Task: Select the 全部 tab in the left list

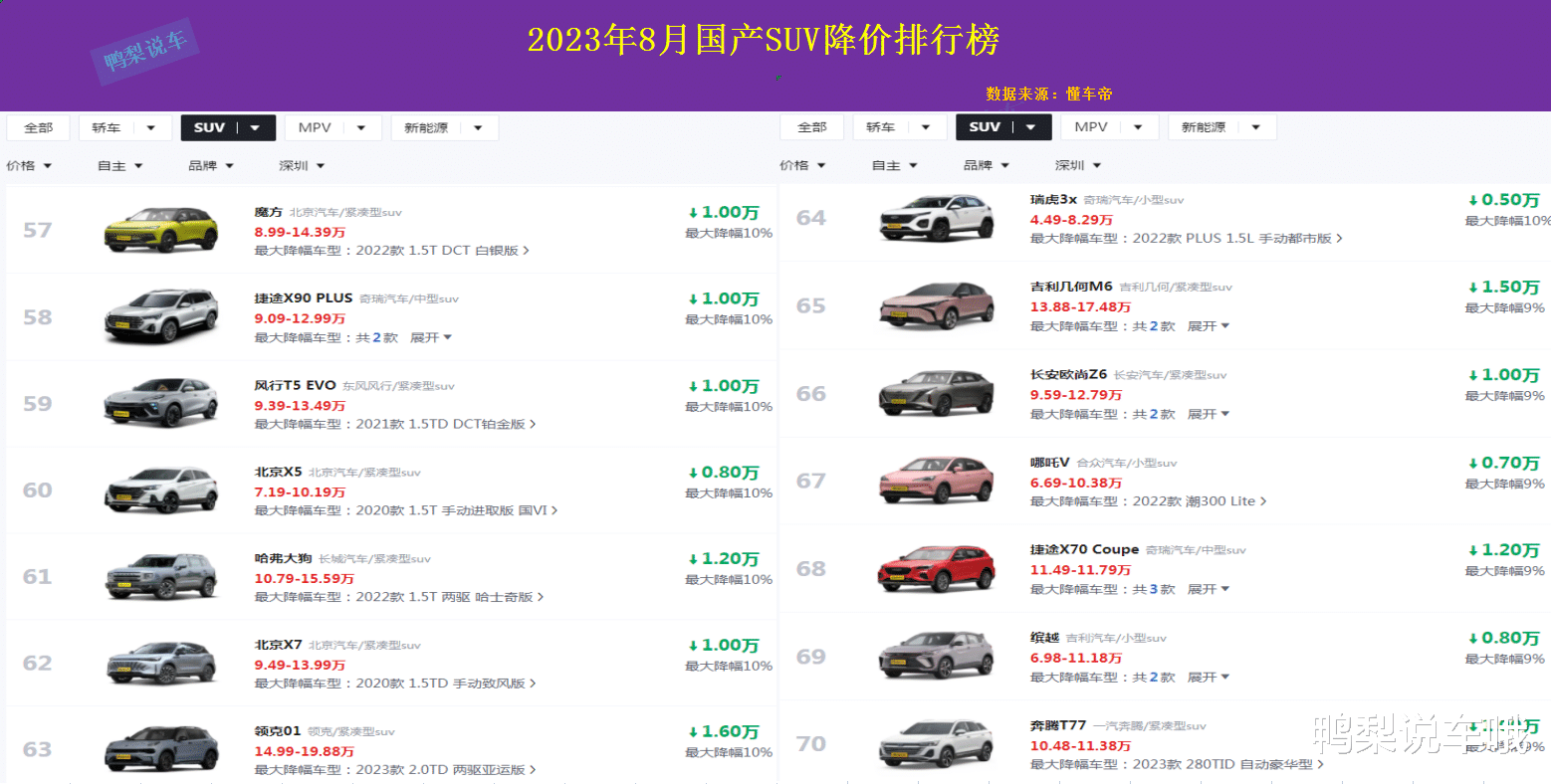Action: [38, 127]
